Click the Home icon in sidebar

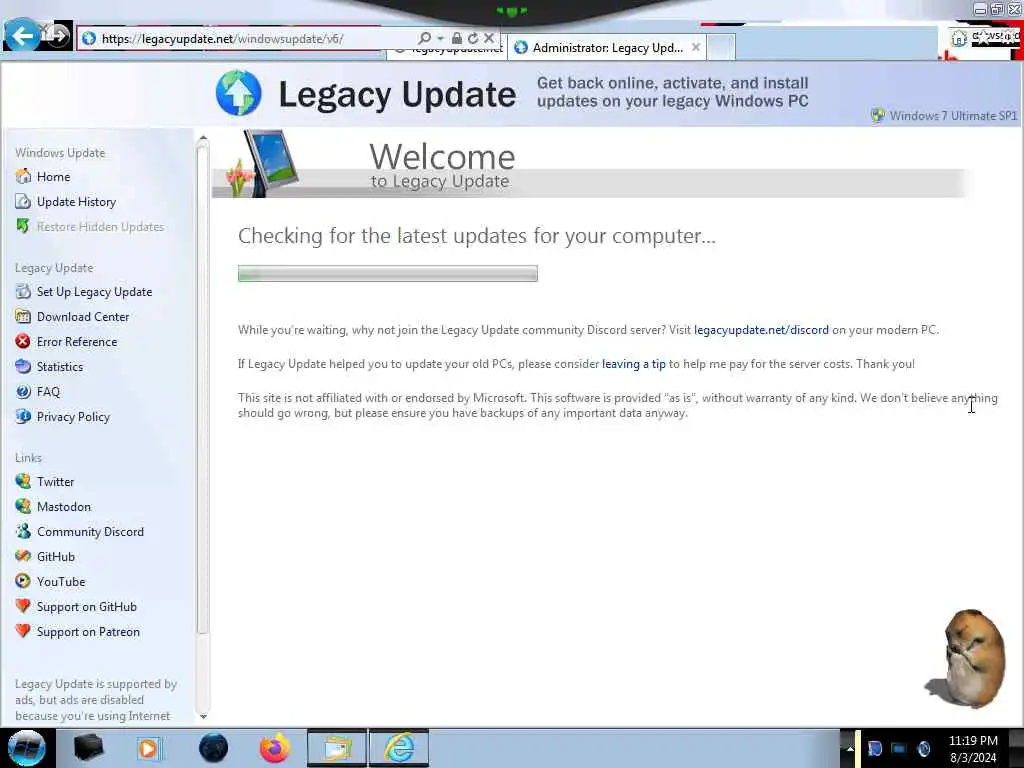23,176
